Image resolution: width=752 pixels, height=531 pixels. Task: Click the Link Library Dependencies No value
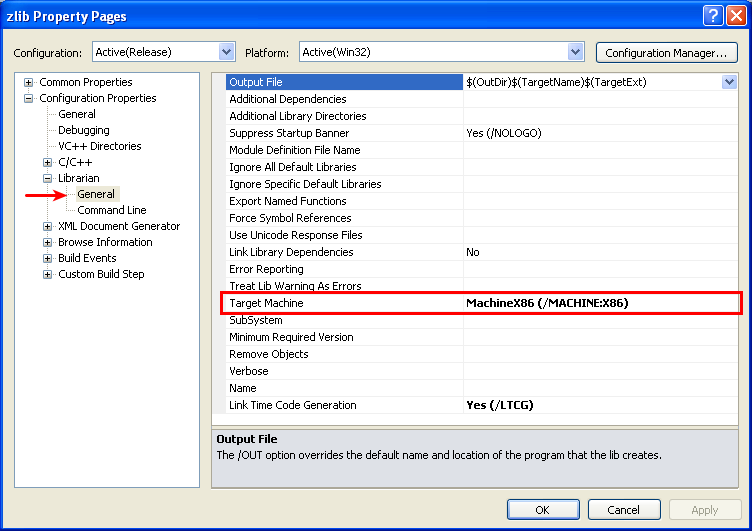coord(473,252)
